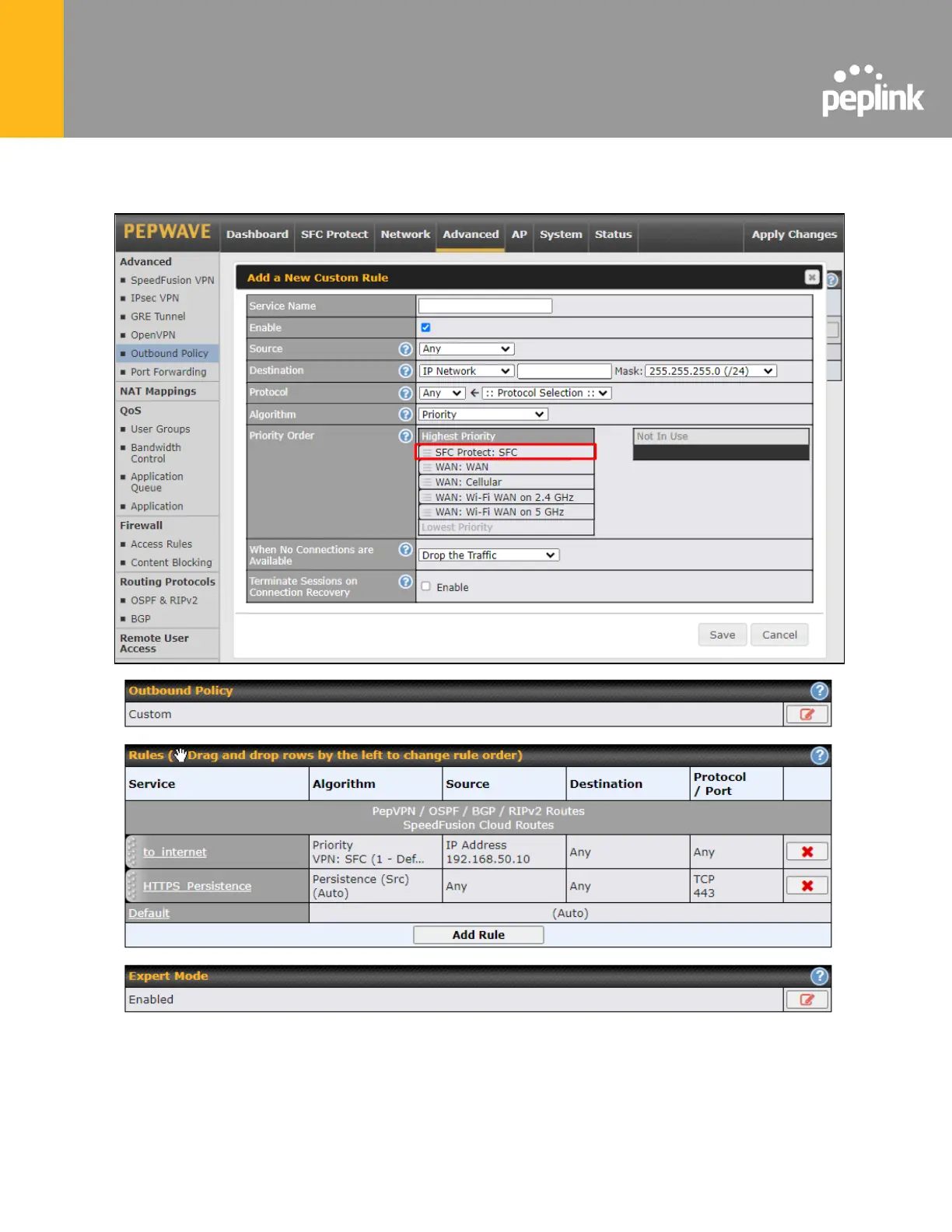Open the Protocol Selection dropdown

pyautogui.click(x=547, y=394)
